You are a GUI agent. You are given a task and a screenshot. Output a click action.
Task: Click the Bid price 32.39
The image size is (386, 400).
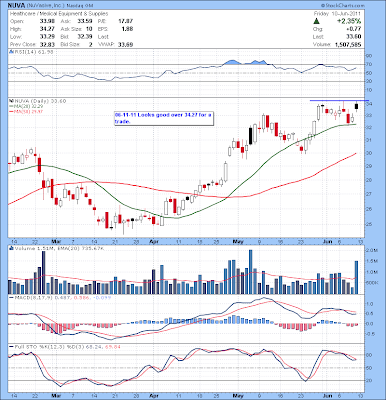(x=86, y=37)
